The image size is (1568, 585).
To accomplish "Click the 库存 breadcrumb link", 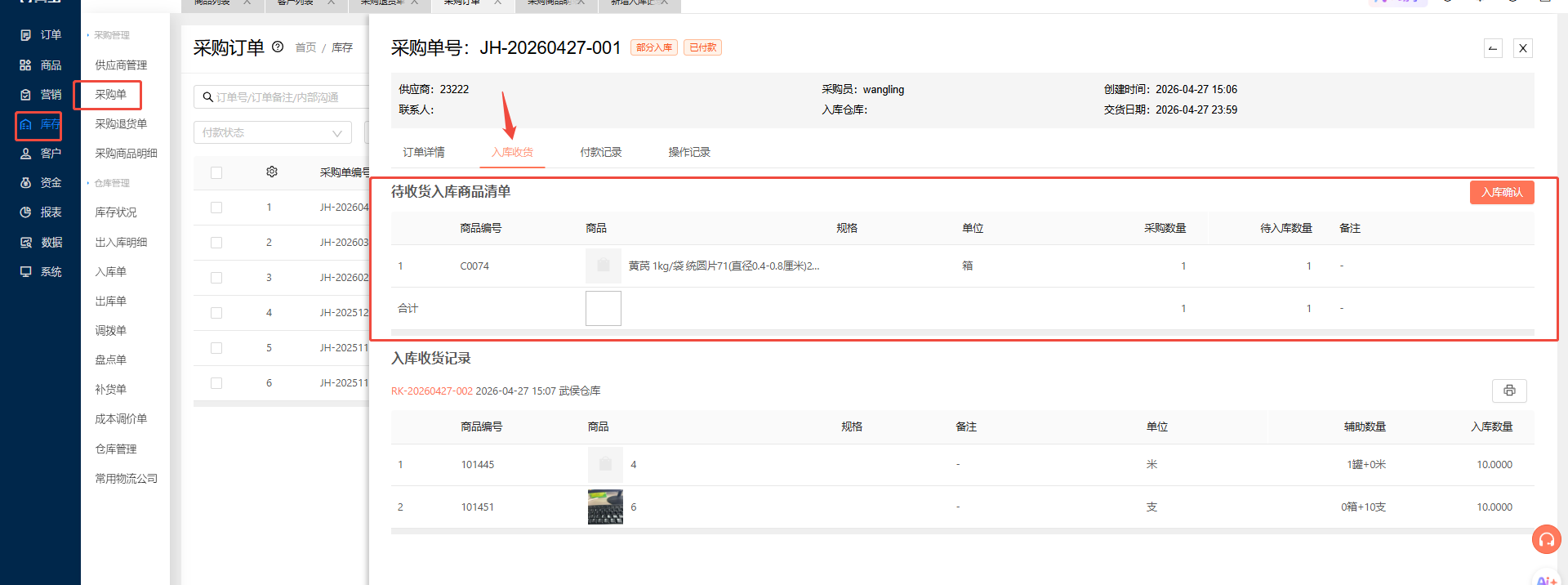I will 342,48.
